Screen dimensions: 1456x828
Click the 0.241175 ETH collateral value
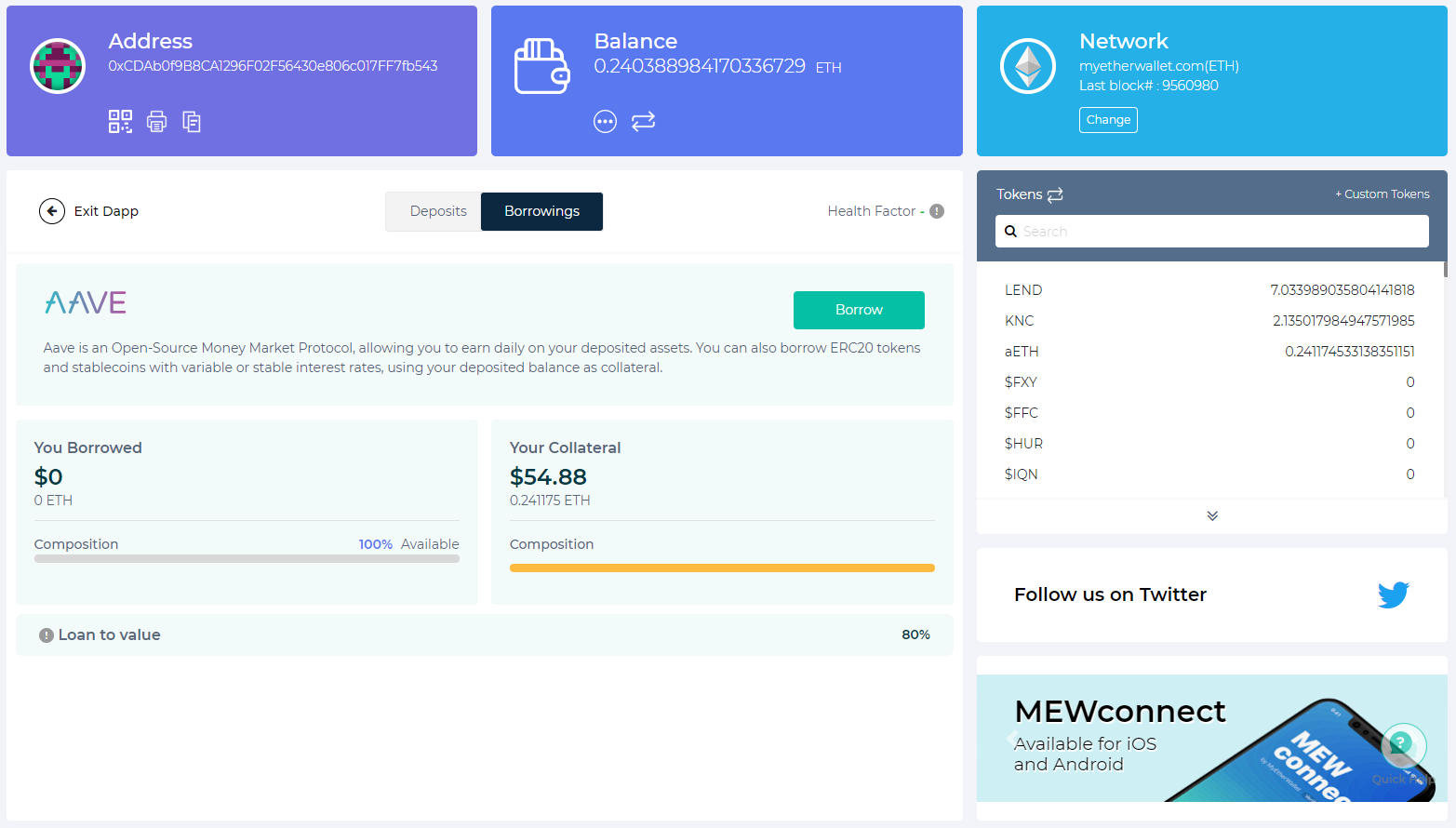(x=550, y=501)
